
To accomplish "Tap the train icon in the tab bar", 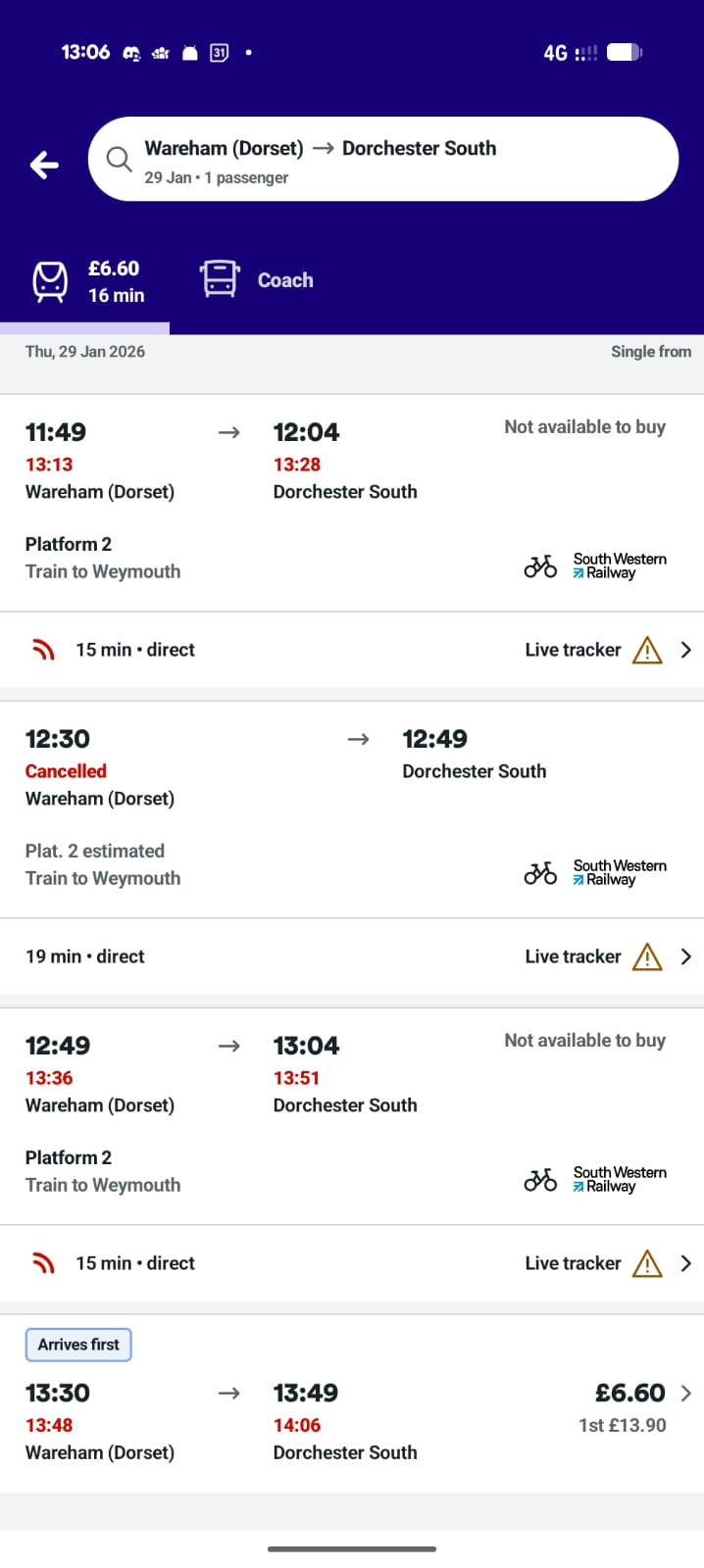I will pos(50,281).
